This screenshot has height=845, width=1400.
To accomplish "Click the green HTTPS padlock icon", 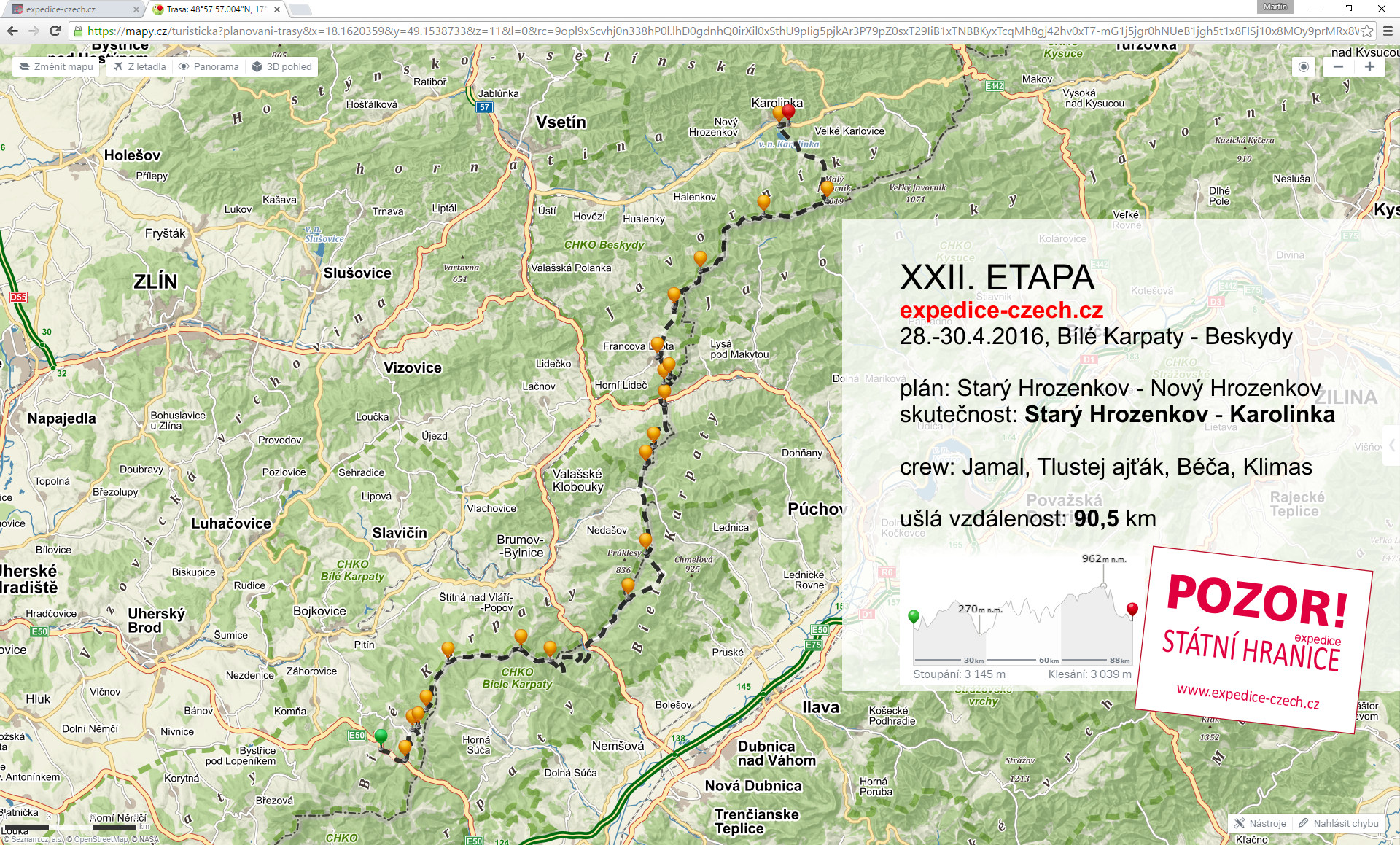I will tap(78, 31).
